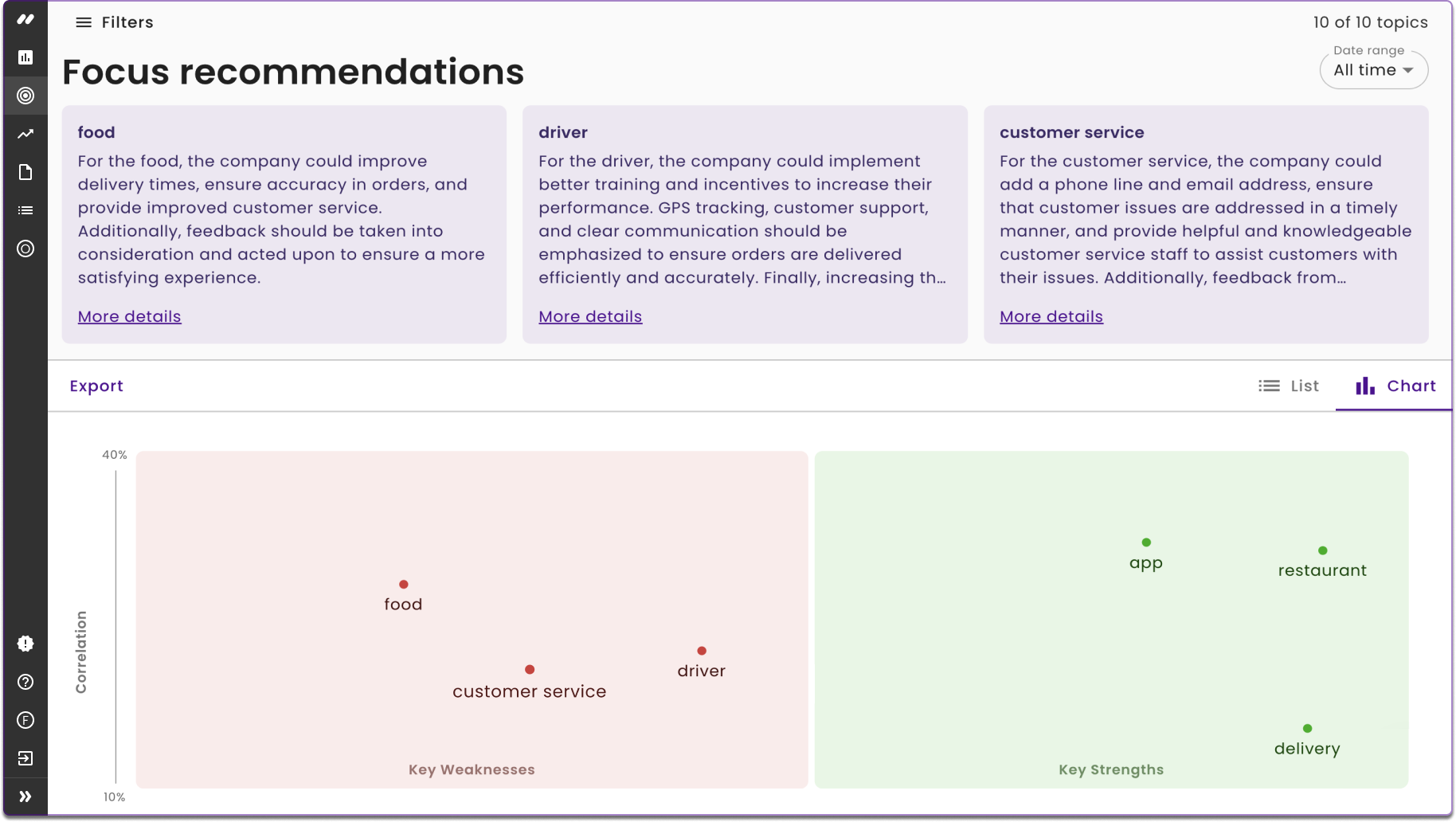The width and height of the screenshot is (1456, 822).
Task: Switch to the List view tab
Action: pos(1288,386)
